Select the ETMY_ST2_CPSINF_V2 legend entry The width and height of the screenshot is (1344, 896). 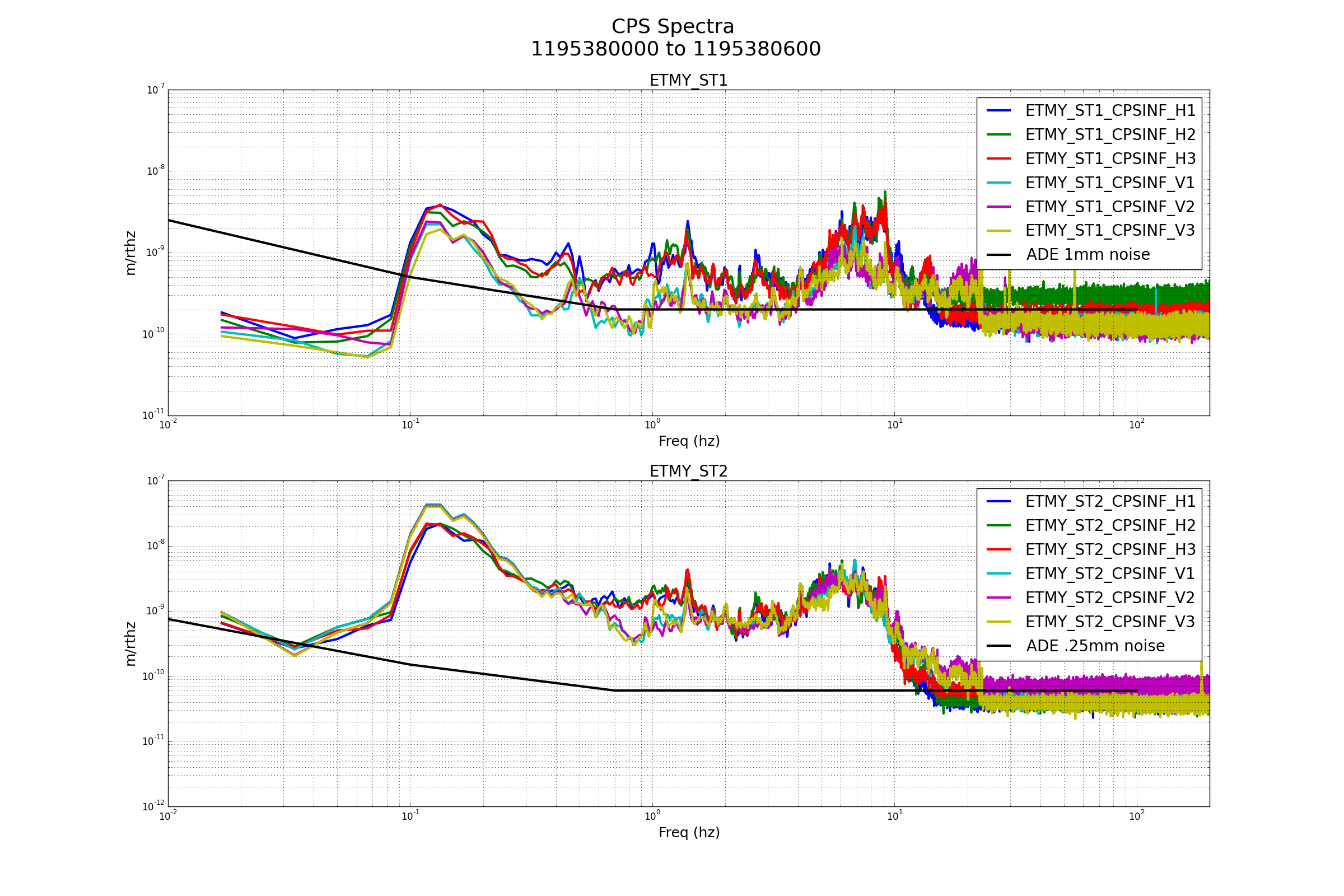(x=1110, y=598)
